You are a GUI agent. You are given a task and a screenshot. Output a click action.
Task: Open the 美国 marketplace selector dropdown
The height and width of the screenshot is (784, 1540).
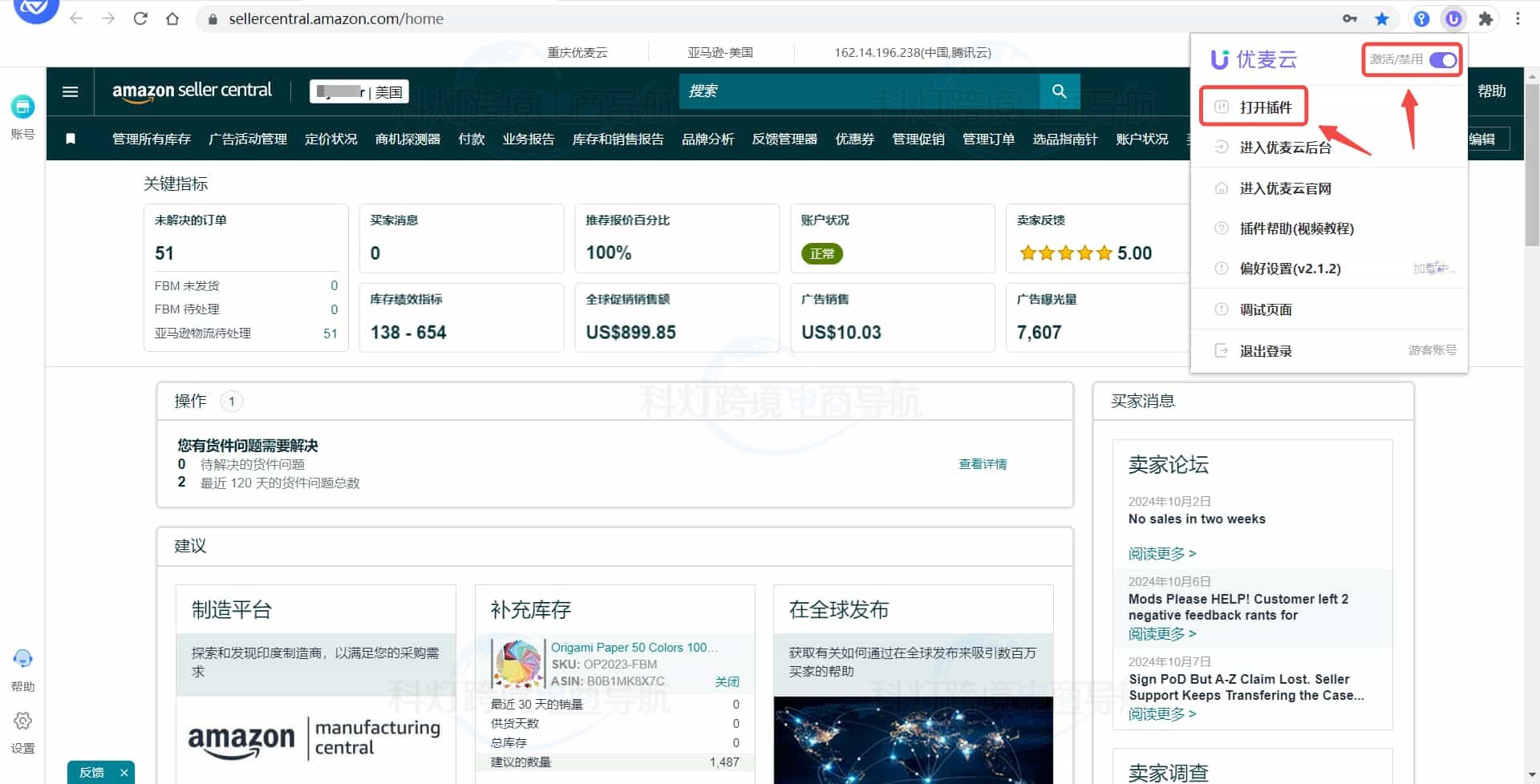(359, 91)
